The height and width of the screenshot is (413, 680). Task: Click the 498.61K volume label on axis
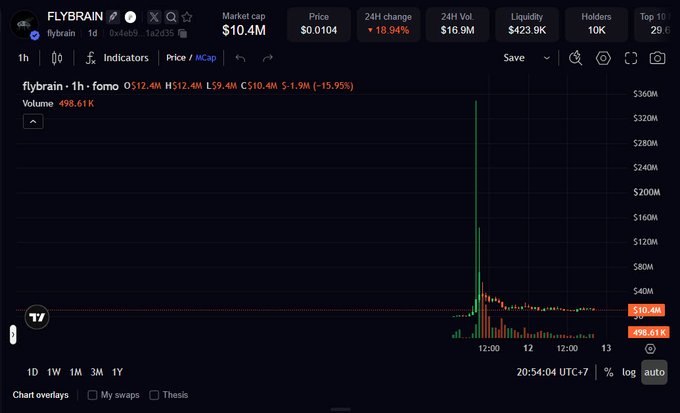pyautogui.click(x=649, y=332)
